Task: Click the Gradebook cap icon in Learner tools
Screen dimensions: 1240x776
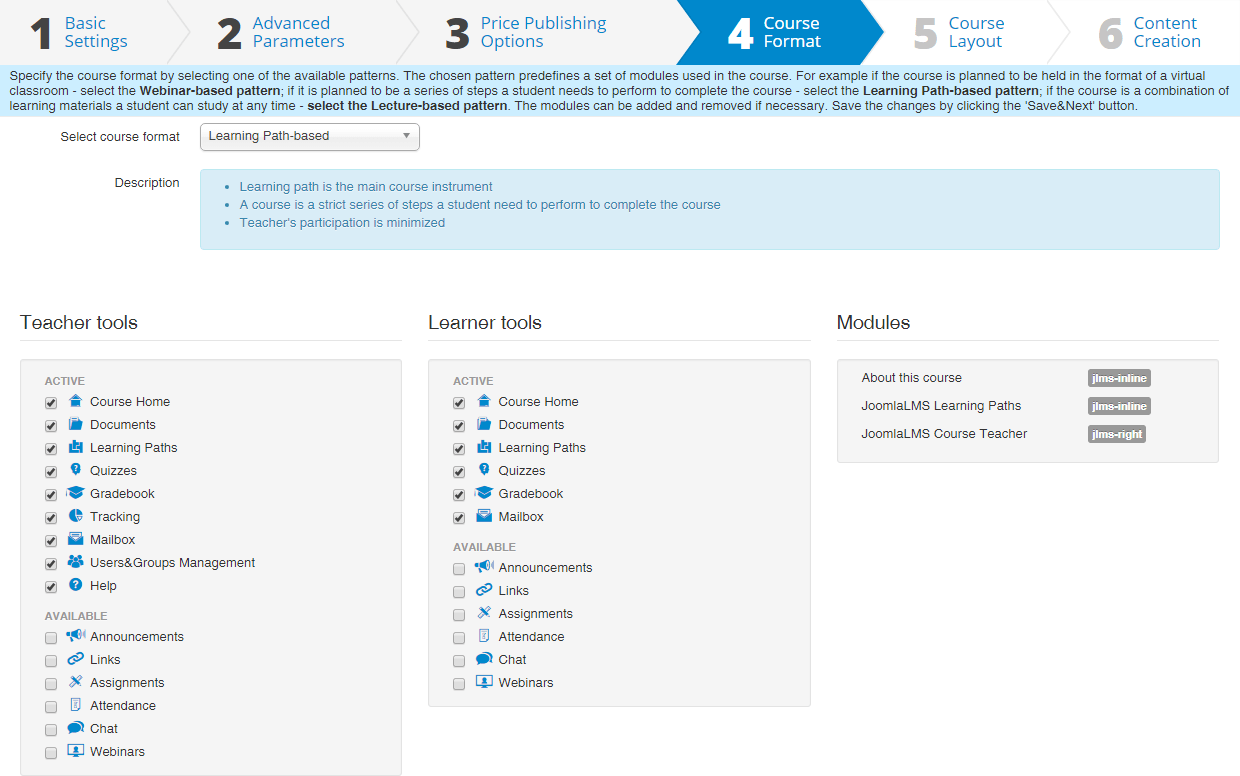Action: [x=484, y=493]
